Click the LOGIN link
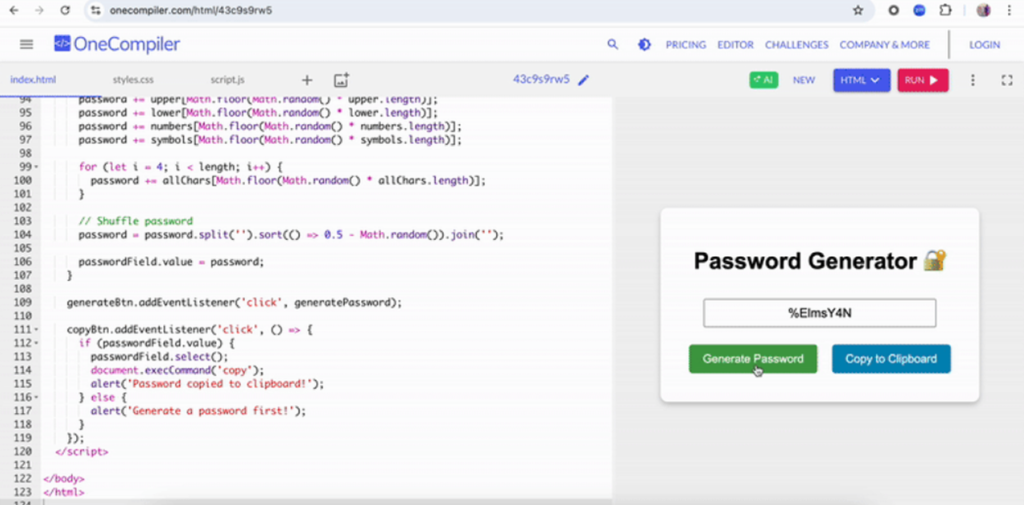The height and width of the screenshot is (505, 1024). [x=984, y=45]
